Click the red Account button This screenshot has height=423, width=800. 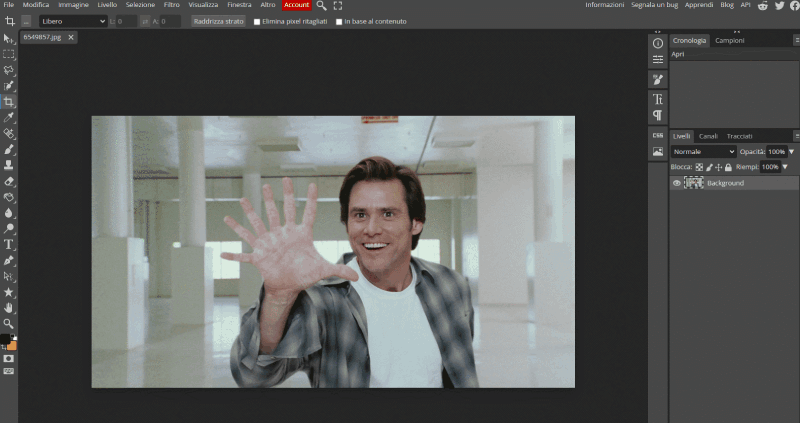296,5
